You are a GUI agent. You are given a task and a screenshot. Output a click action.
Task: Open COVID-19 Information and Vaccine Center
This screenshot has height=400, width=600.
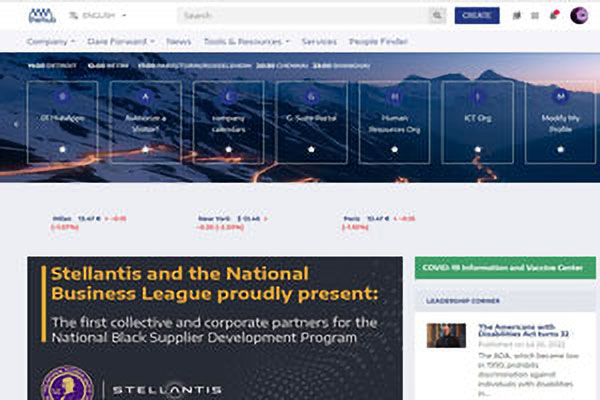click(505, 268)
